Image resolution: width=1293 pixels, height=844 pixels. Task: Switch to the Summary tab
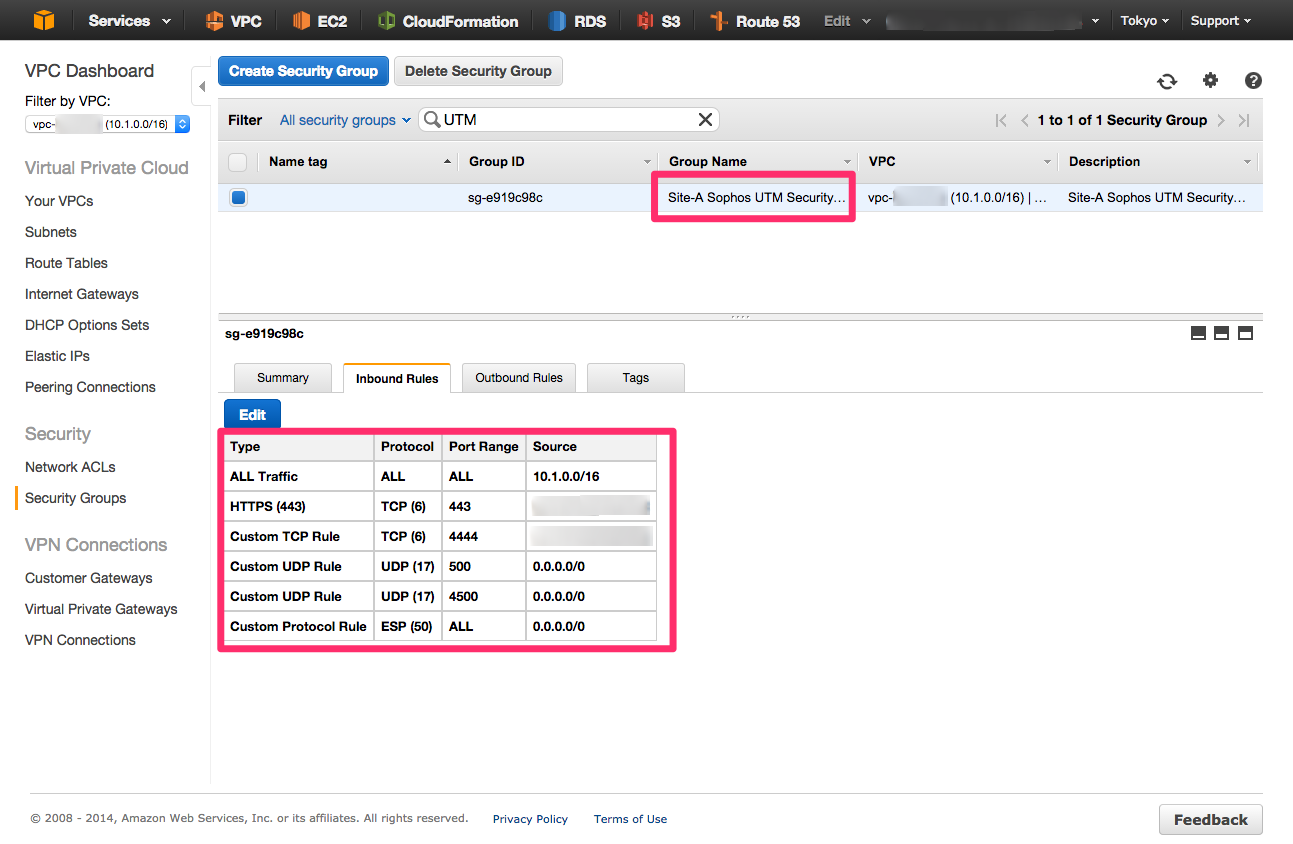coord(283,378)
